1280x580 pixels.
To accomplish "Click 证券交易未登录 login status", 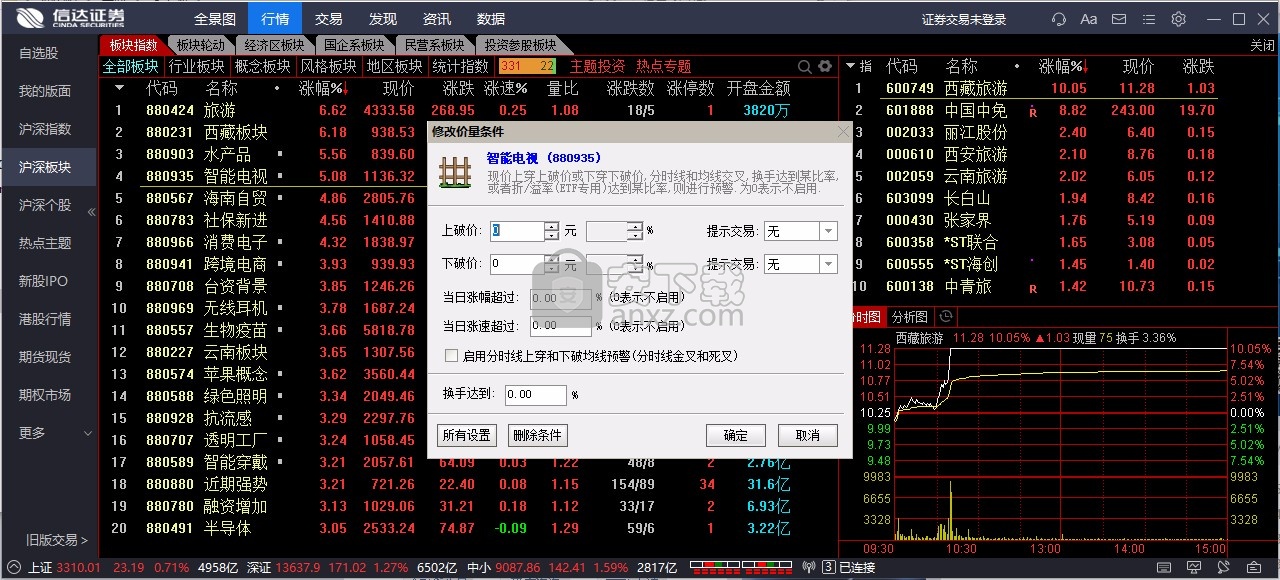I will coord(964,19).
